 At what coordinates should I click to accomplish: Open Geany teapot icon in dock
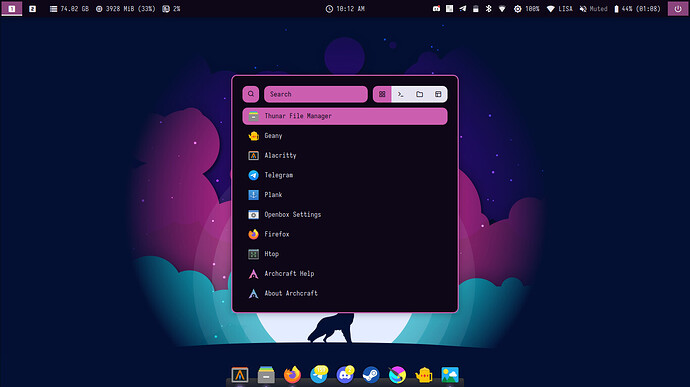(x=424, y=375)
